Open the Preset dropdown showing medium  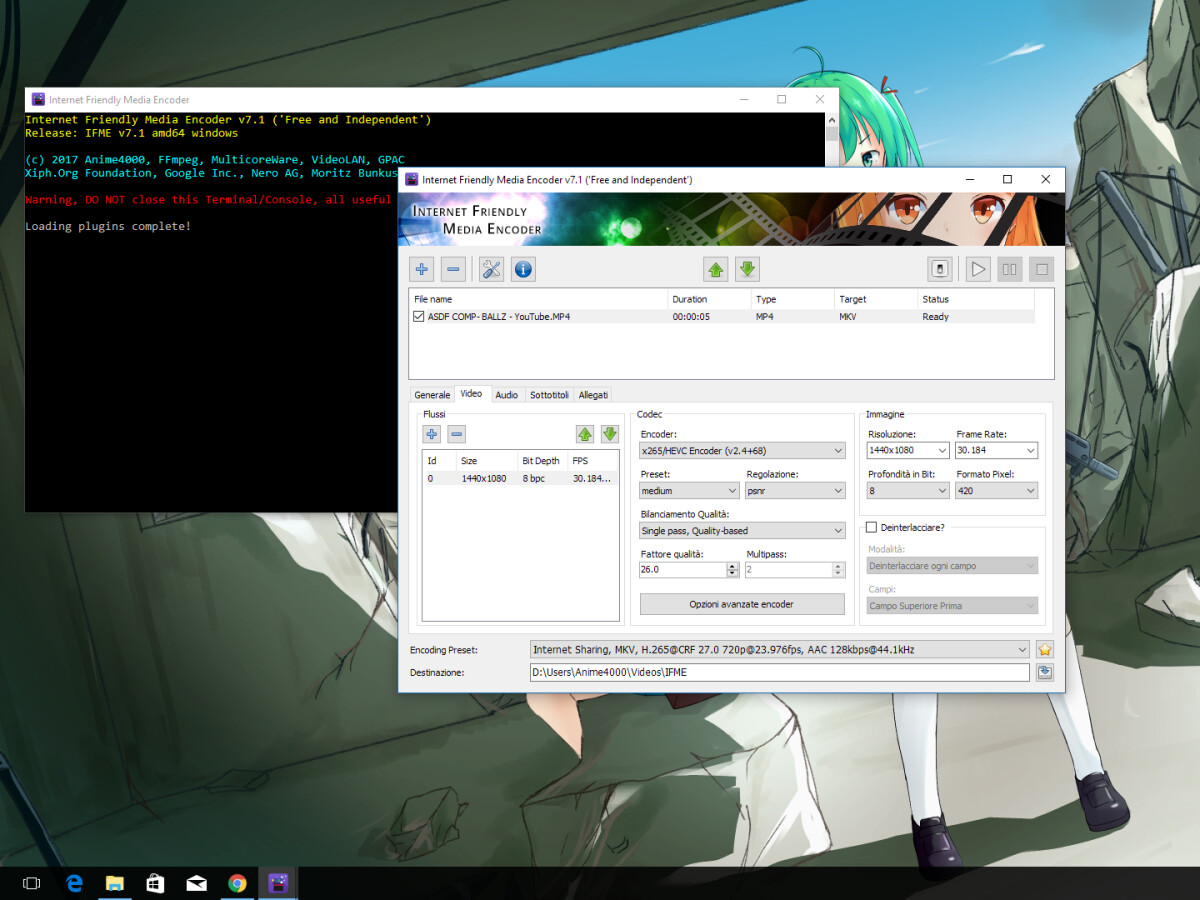(x=690, y=491)
